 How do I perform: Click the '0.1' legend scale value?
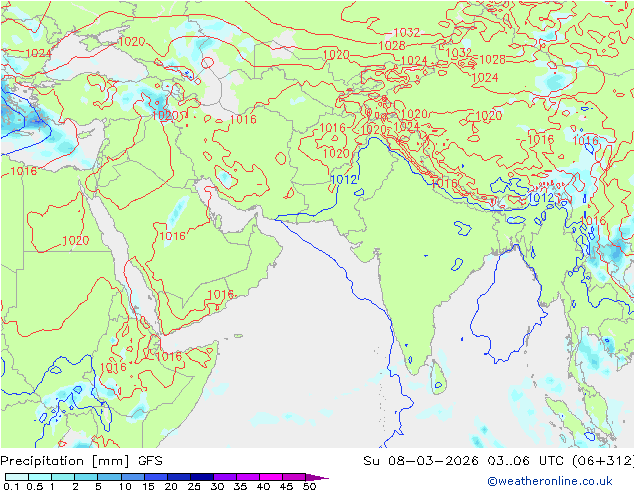(x=9, y=486)
